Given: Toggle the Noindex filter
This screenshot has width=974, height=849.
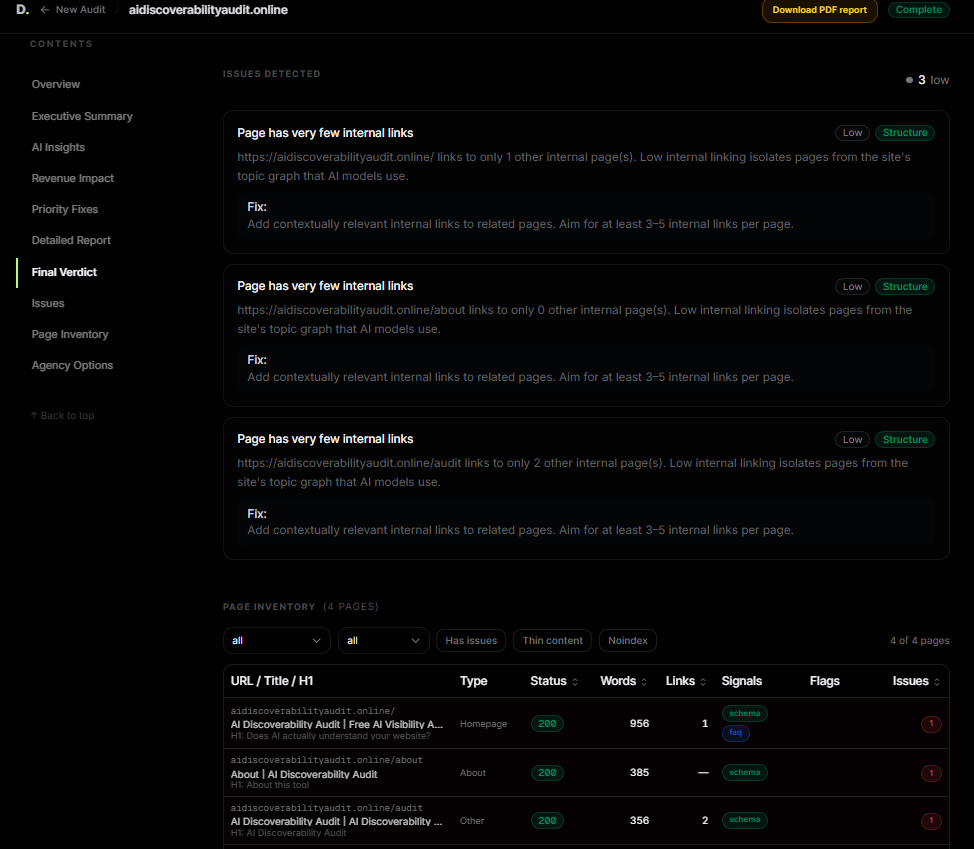Looking at the screenshot, I should pos(627,641).
